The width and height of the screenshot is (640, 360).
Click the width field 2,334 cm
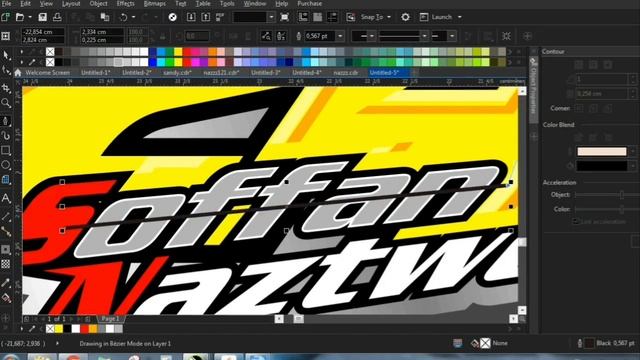(x=102, y=31)
